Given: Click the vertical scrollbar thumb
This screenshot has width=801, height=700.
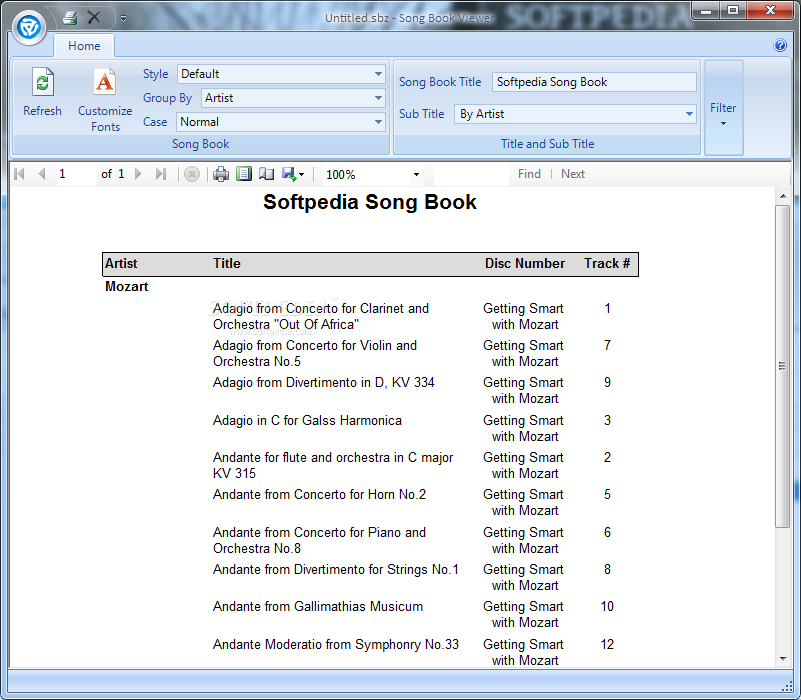Looking at the screenshot, I should tap(783, 366).
